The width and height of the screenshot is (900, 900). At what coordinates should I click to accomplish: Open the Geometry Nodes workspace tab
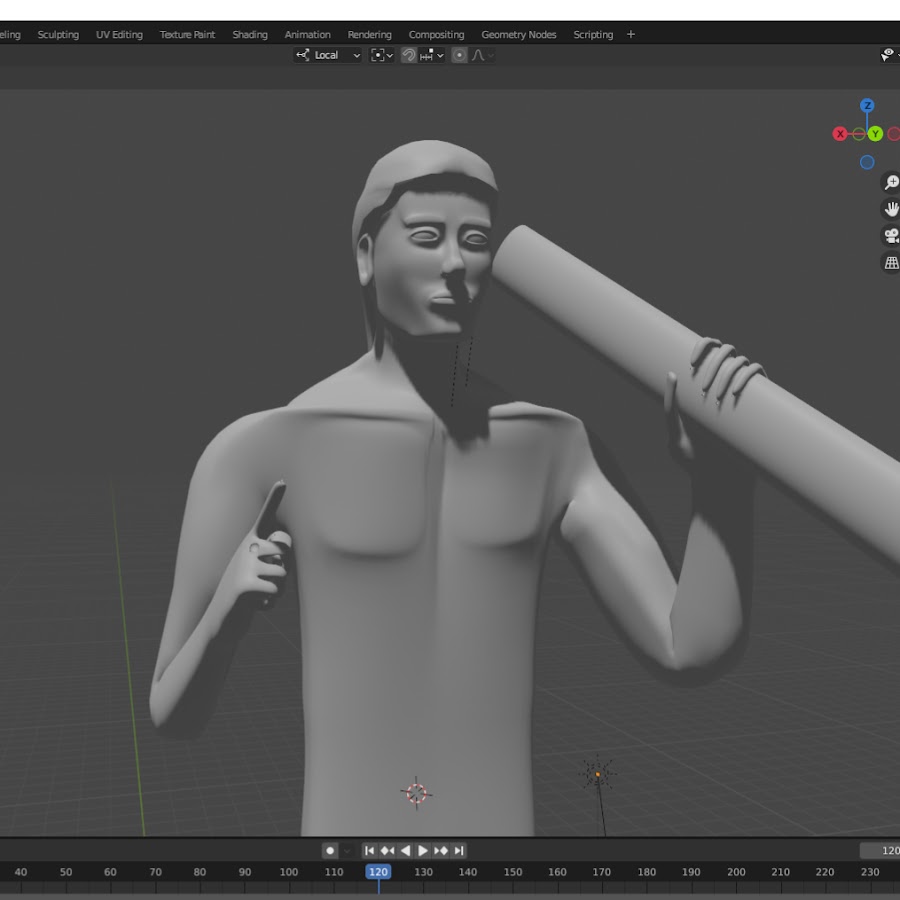518,34
